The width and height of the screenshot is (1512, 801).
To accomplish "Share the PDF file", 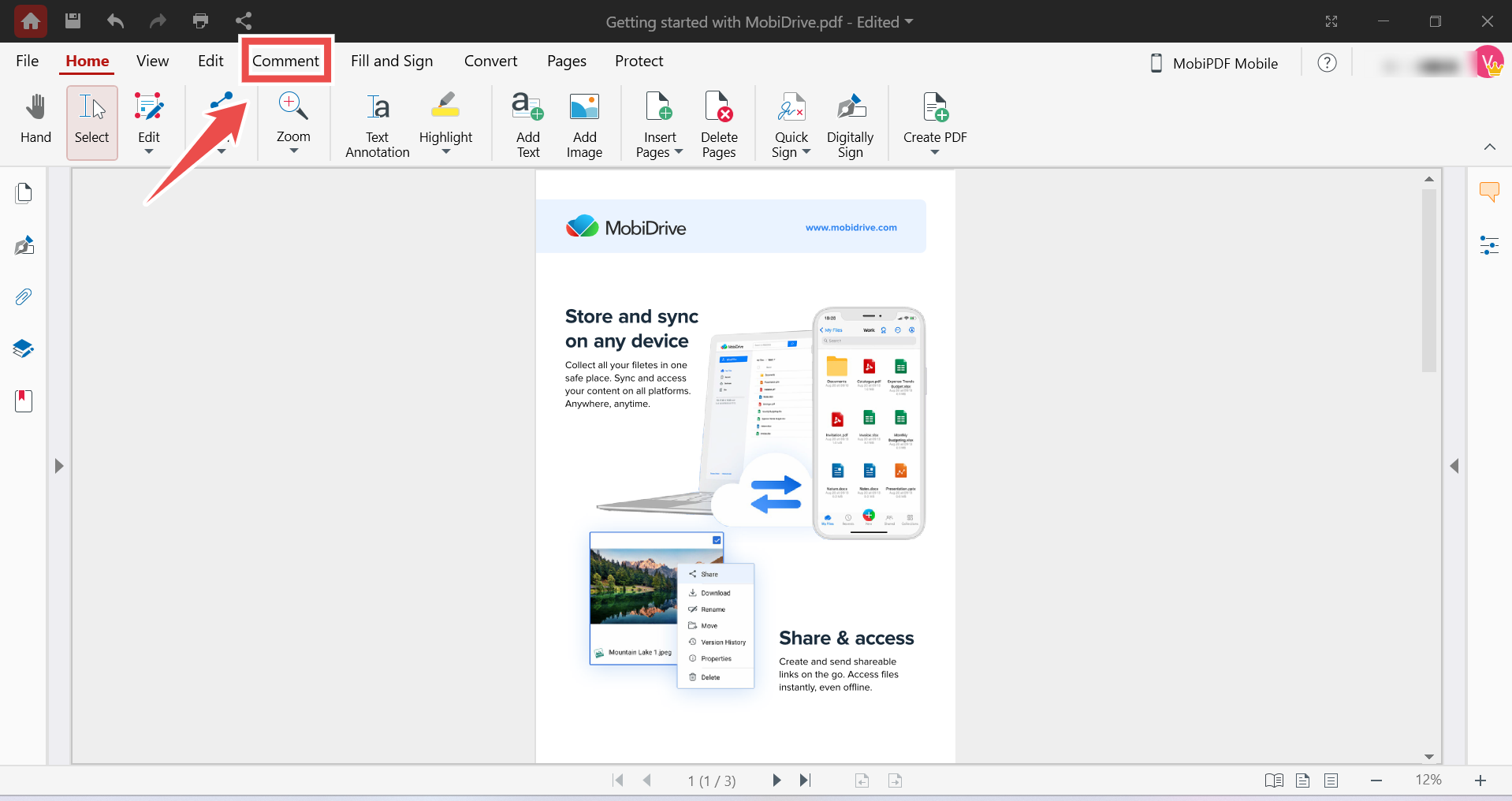I will [244, 20].
